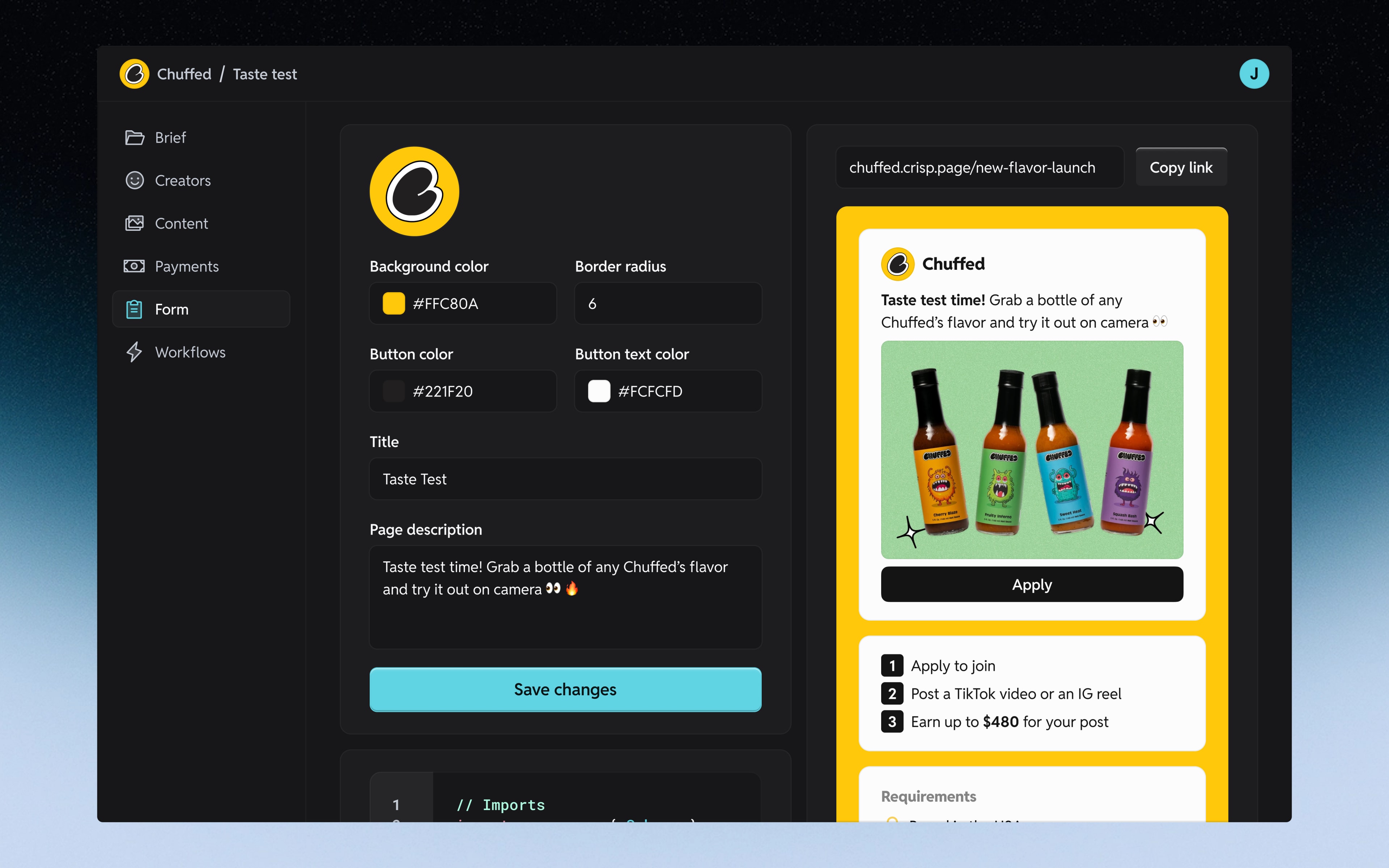
Task: Click the Title input field
Action: (565, 479)
